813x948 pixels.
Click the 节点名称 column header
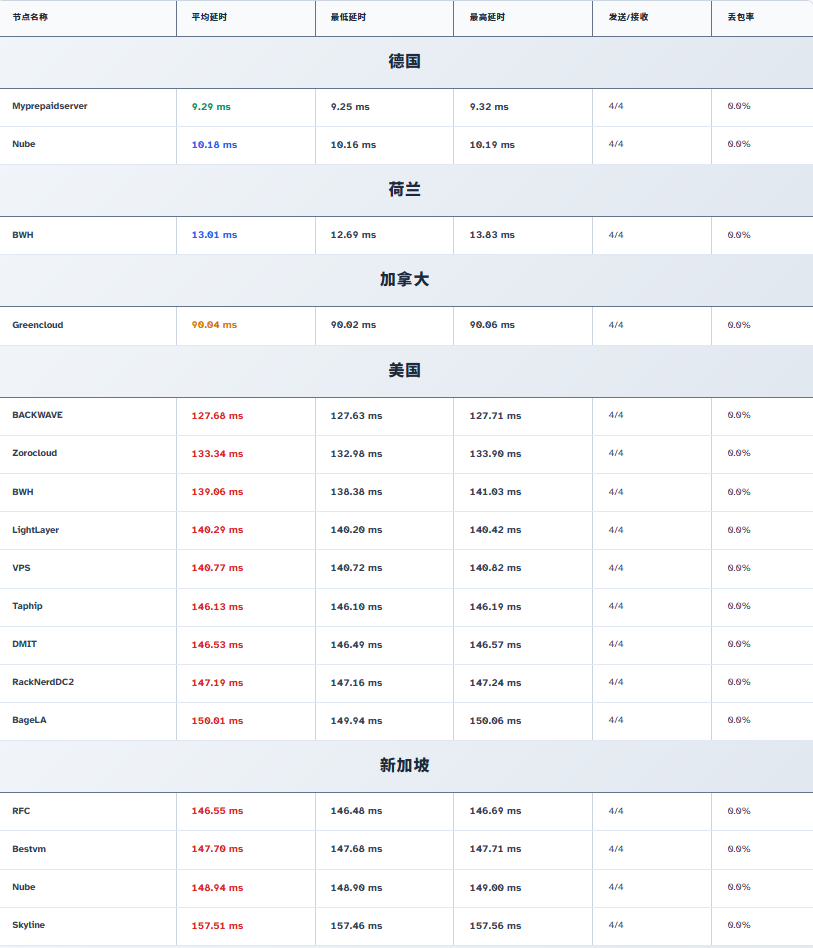coord(30,17)
